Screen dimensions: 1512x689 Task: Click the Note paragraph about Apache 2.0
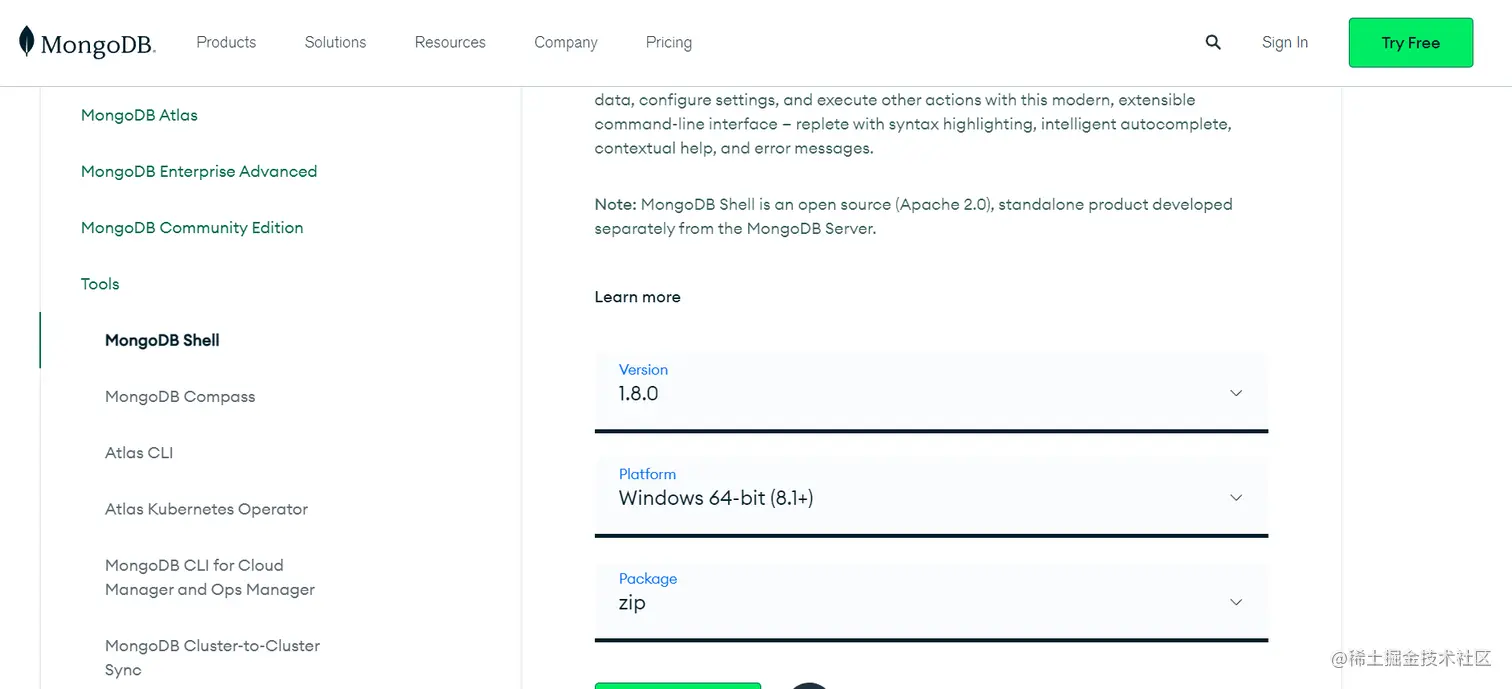click(x=913, y=216)
